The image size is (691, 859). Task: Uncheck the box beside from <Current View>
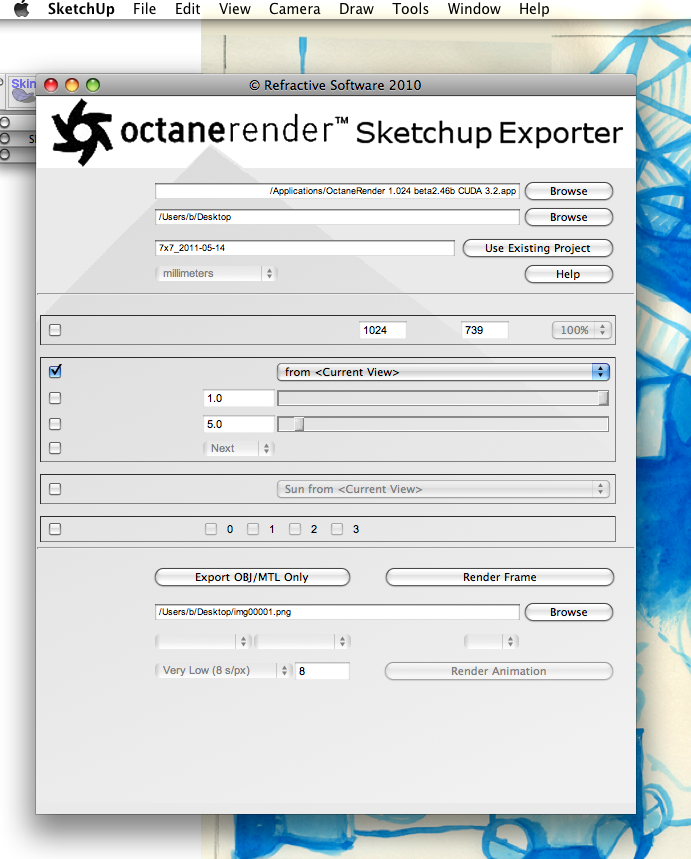click(x=55, y=371)
